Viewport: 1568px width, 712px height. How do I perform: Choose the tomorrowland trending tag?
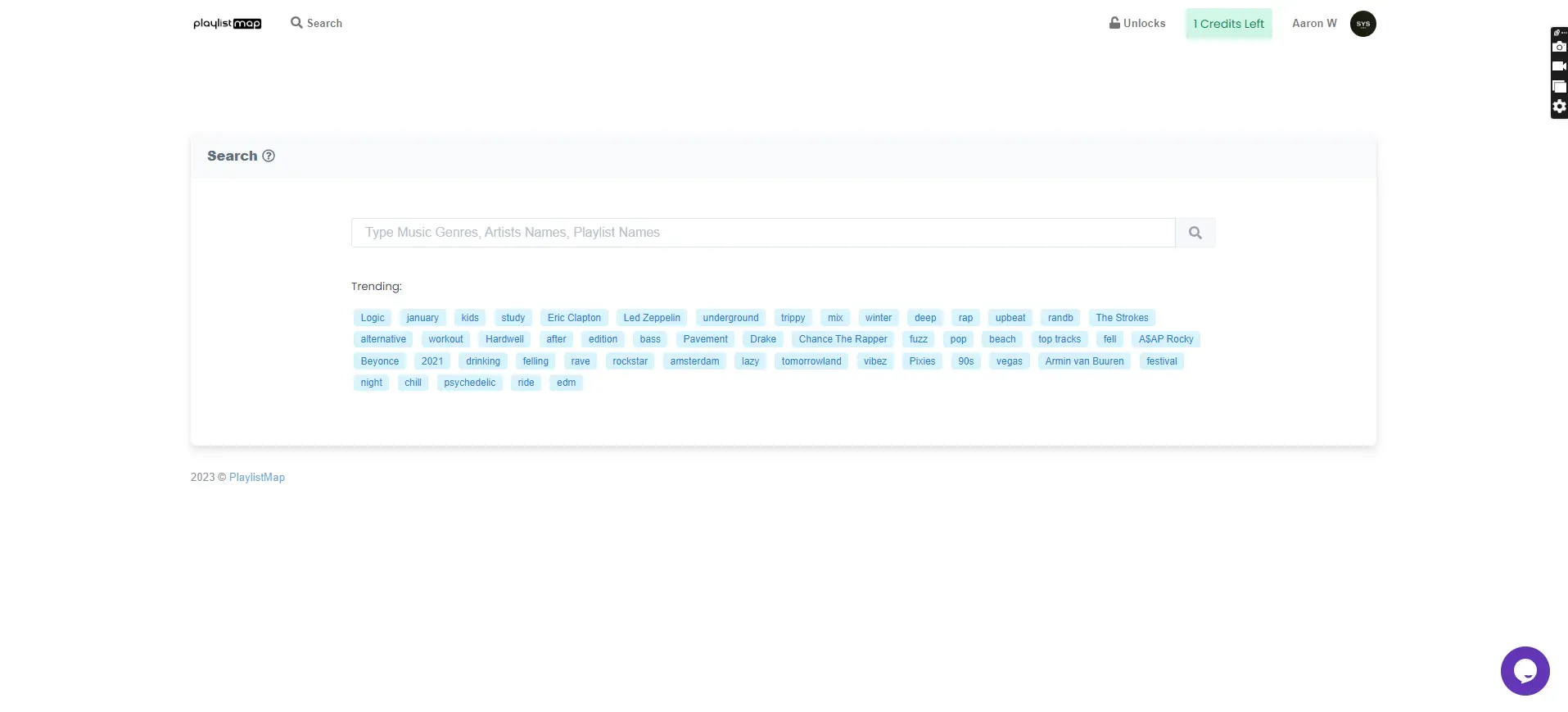(811, 361)
